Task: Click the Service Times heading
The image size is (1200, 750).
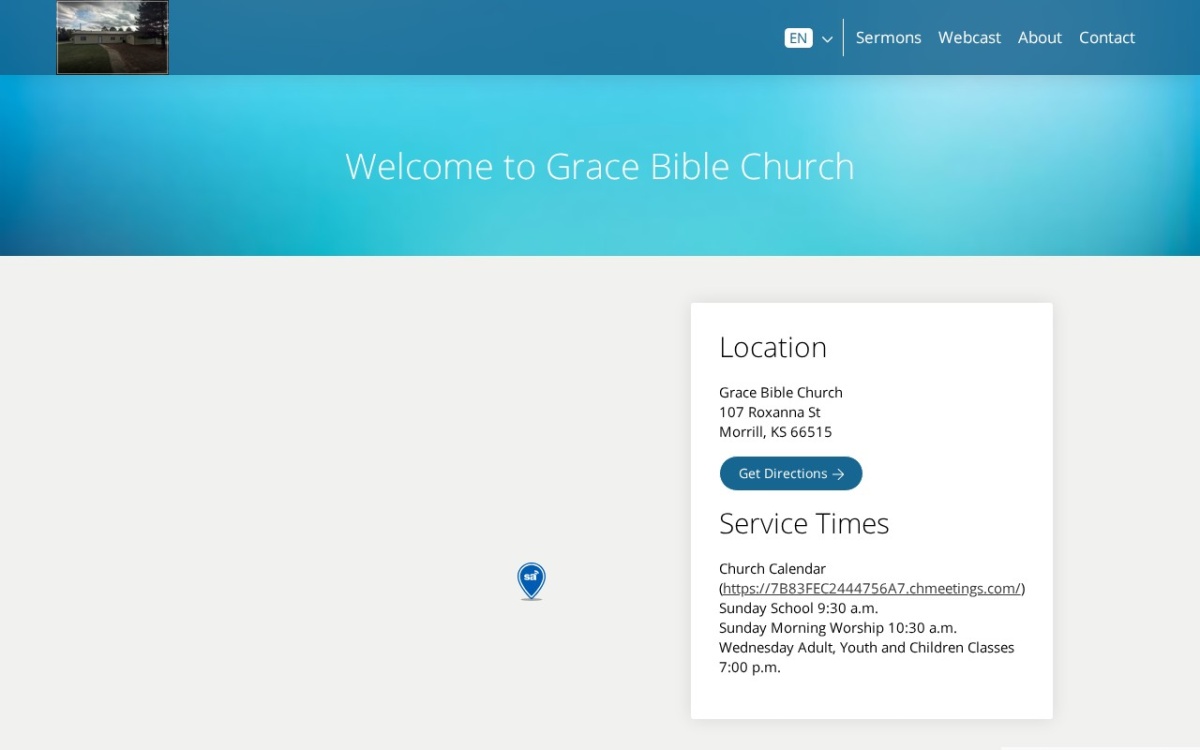Action: (804, 523)
